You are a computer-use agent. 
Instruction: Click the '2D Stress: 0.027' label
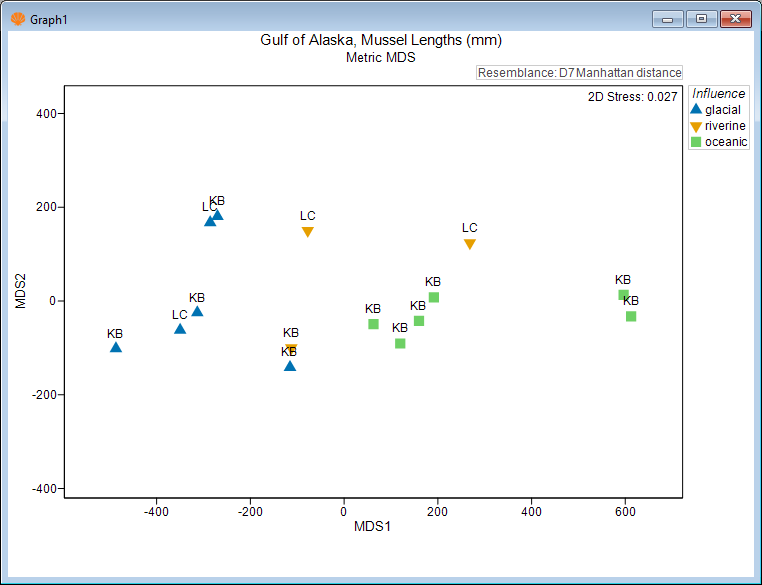coord(635,97)
